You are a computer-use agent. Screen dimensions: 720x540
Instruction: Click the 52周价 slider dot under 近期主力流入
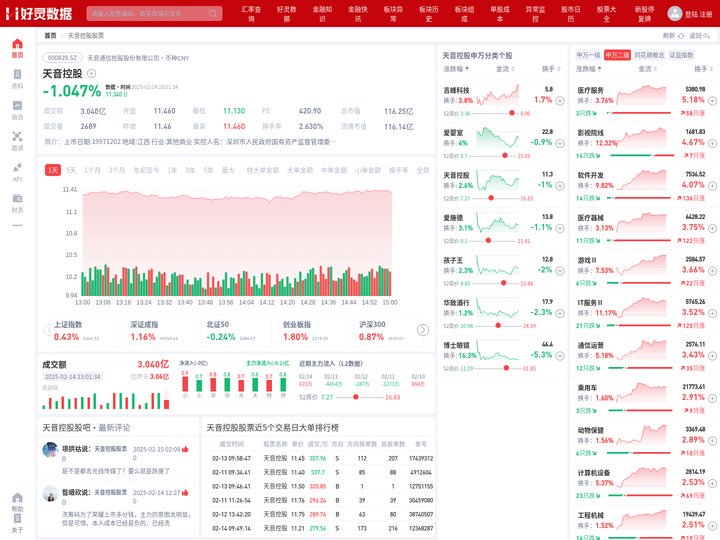355,397
